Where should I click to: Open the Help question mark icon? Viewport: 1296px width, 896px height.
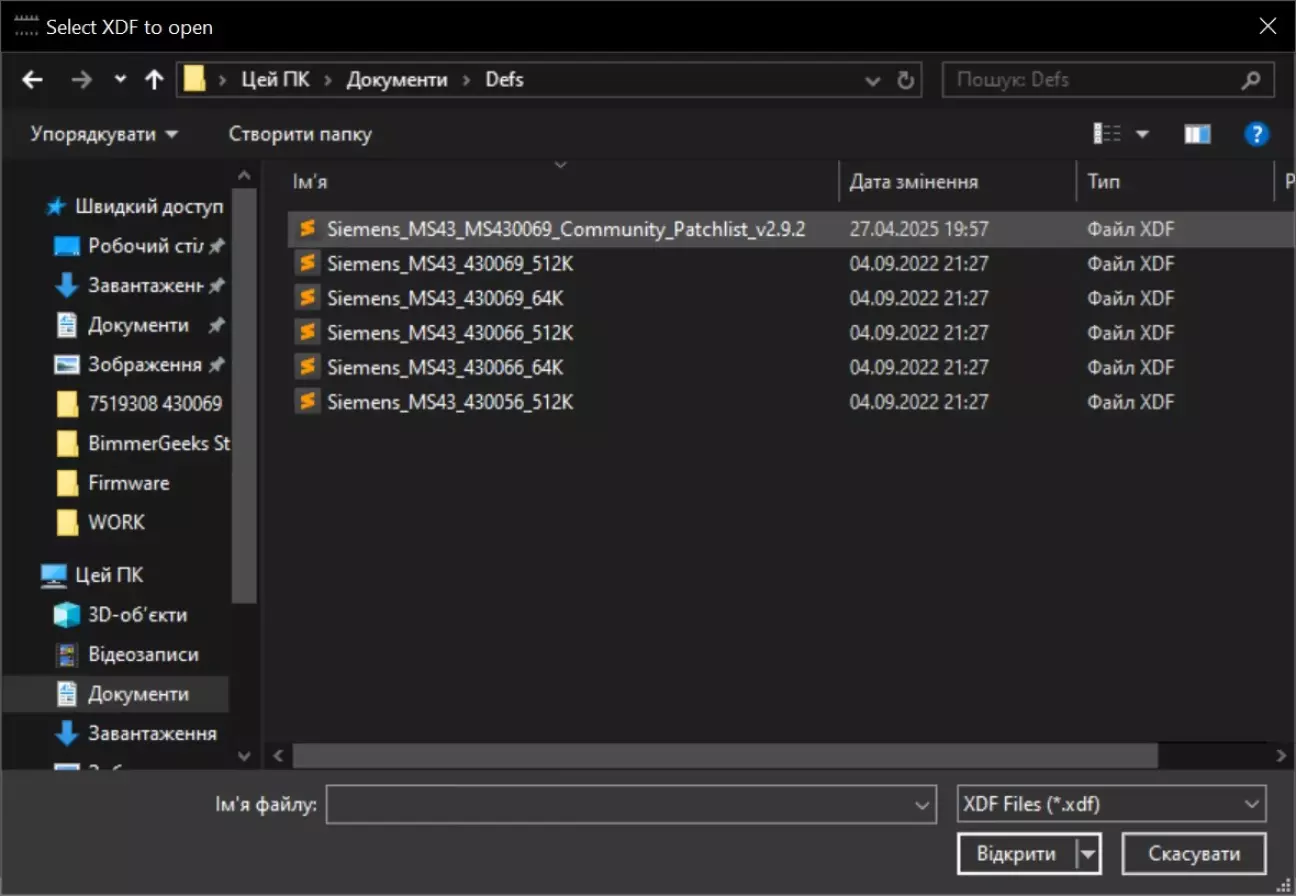click(x=1257, y=134)
